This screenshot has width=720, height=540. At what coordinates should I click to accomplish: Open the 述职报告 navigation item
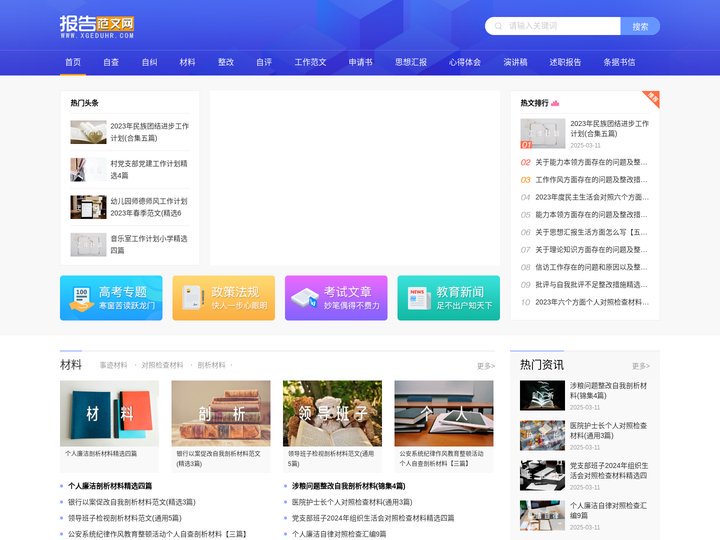(565, 62)
